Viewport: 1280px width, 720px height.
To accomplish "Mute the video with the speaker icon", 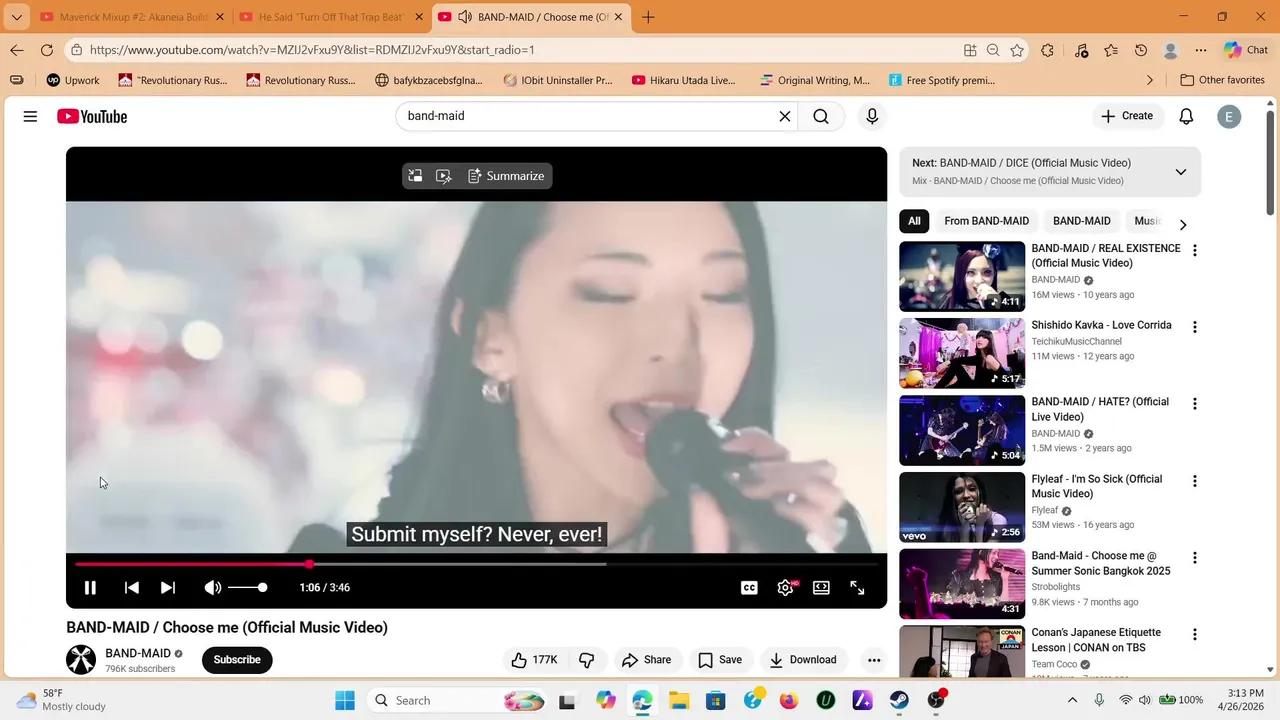I will (x=212, y=588).
